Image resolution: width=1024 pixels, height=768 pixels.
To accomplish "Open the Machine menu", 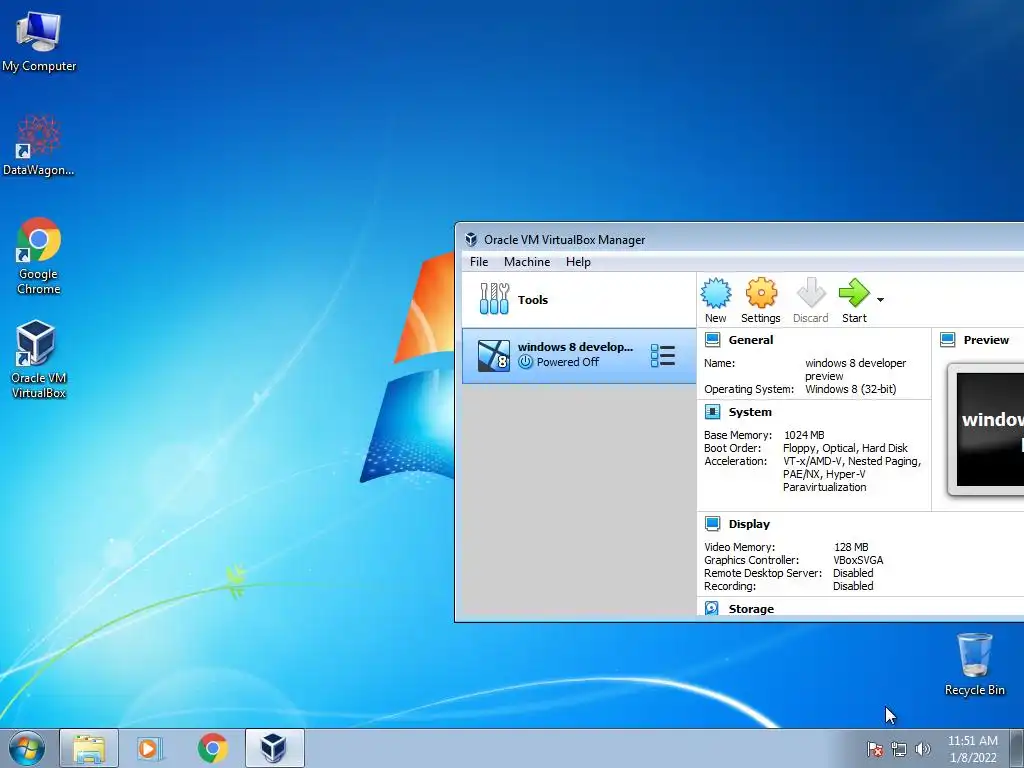I will tap(527, 262).
